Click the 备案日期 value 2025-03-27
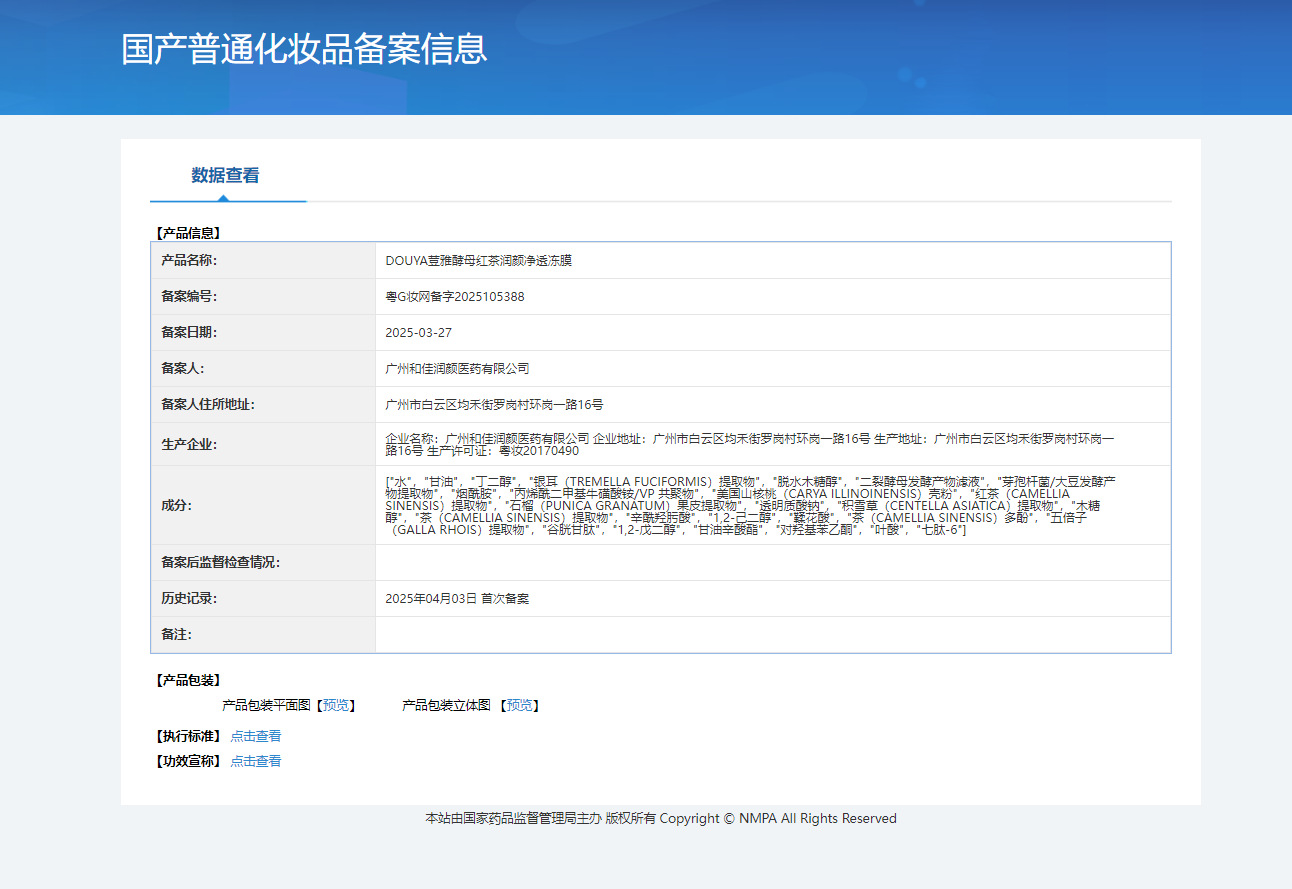Viewport: 1292px width, 889px height. [418, 333]
